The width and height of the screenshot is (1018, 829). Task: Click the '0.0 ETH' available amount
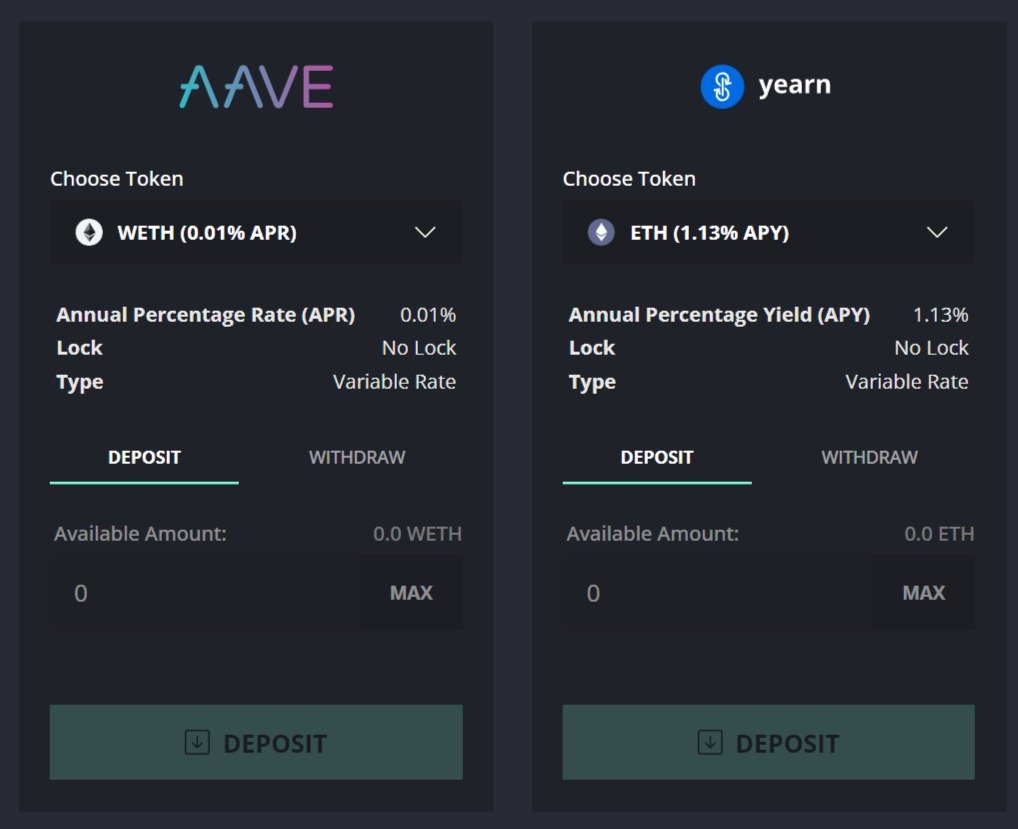coord(939,534)
